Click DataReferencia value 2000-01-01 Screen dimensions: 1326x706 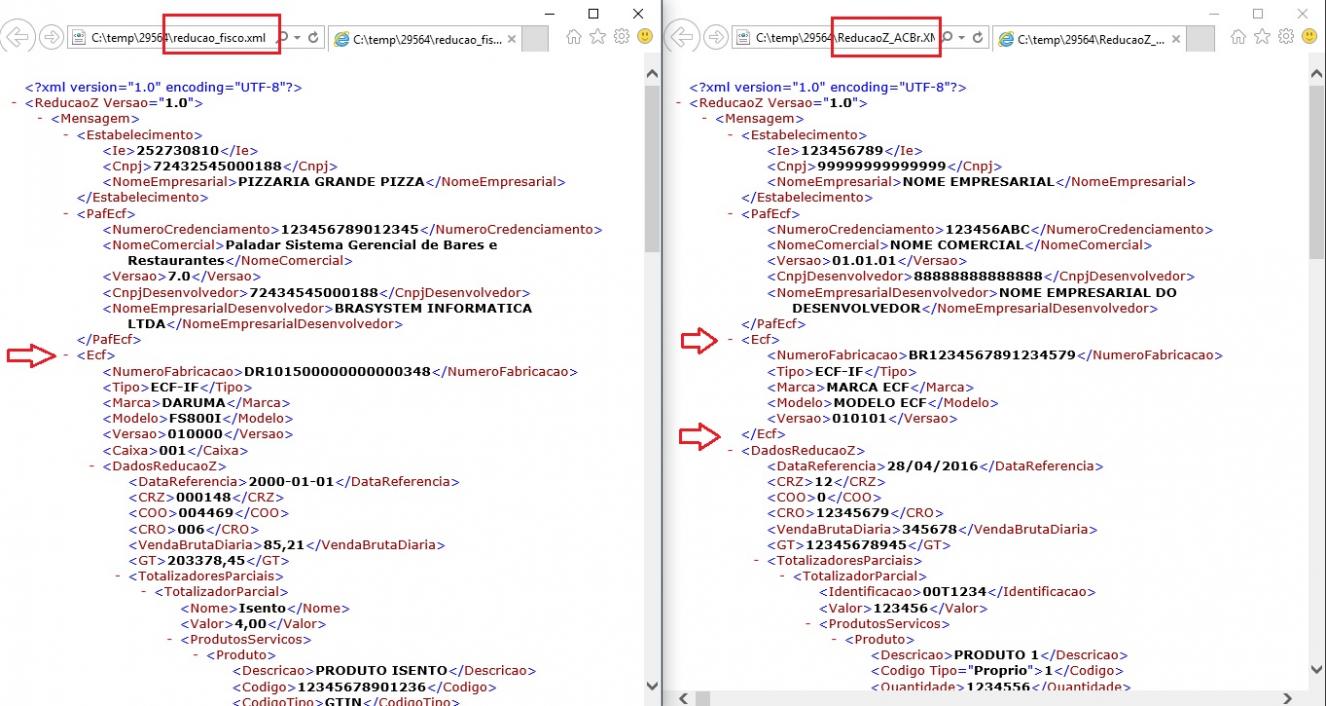tap(291, 481)
